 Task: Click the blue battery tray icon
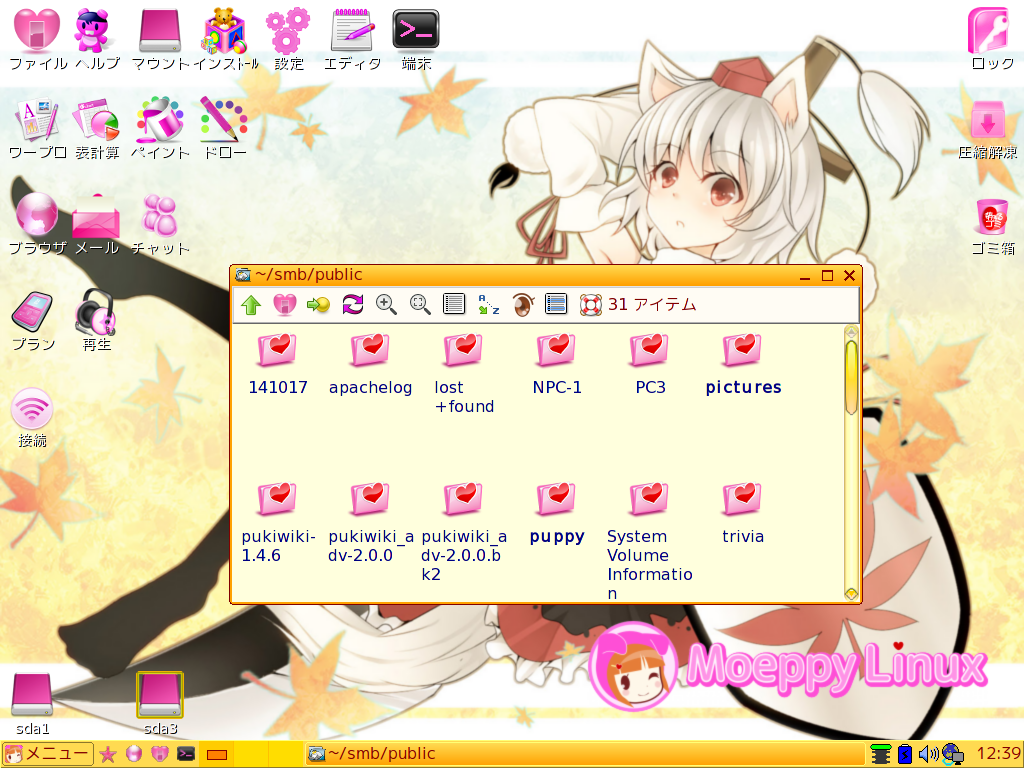click(904, 754)
